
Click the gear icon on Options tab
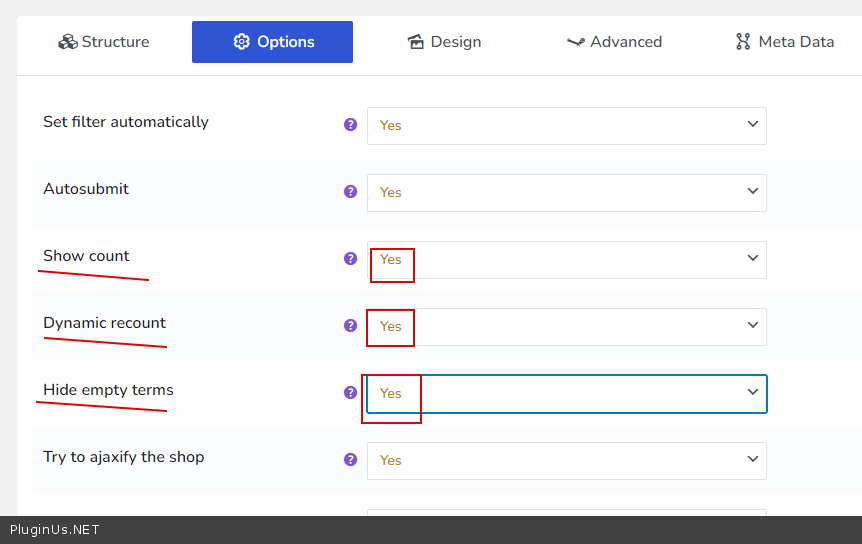241,42
